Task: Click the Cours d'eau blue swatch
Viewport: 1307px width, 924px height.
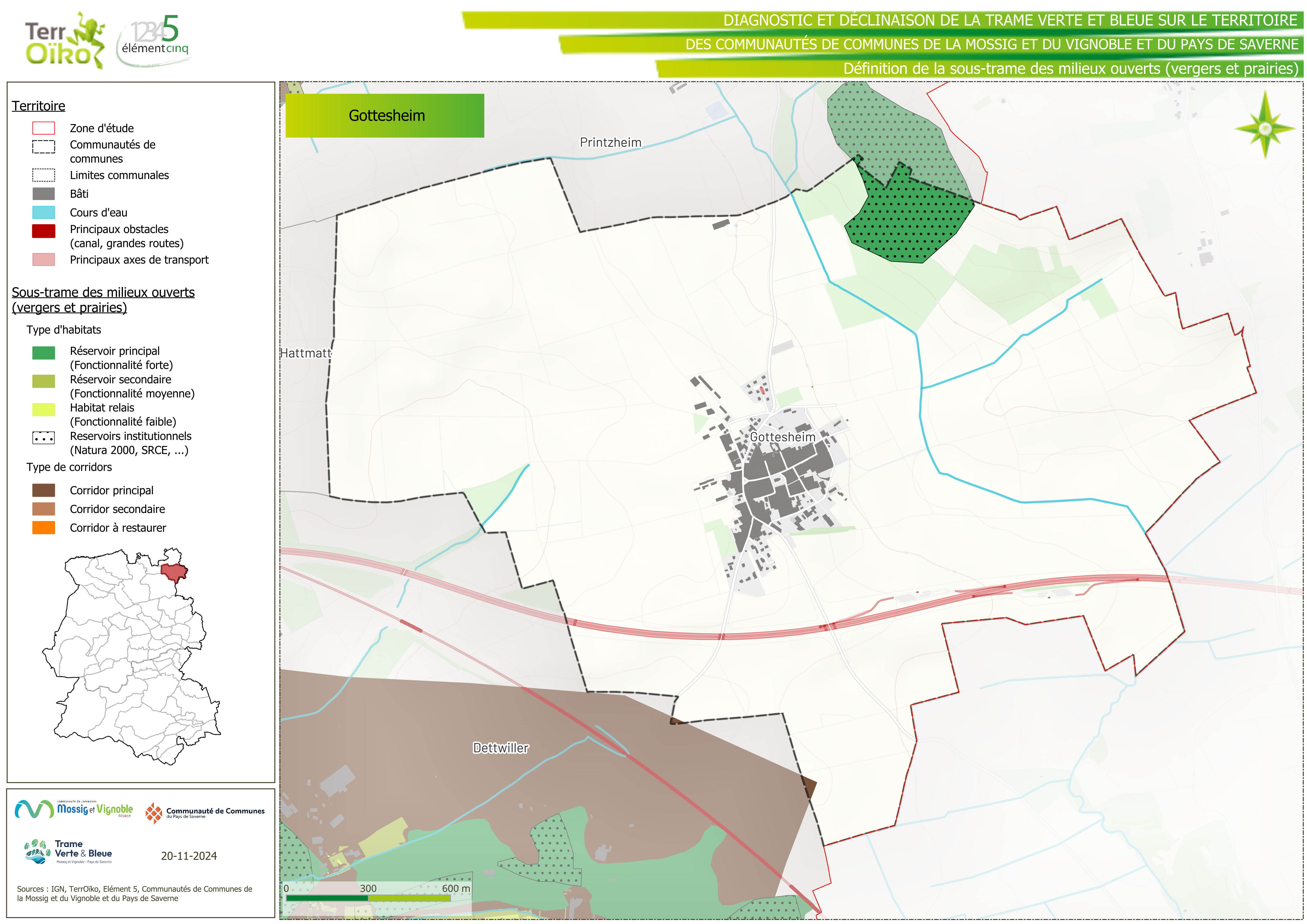Action: pos(44,212)
